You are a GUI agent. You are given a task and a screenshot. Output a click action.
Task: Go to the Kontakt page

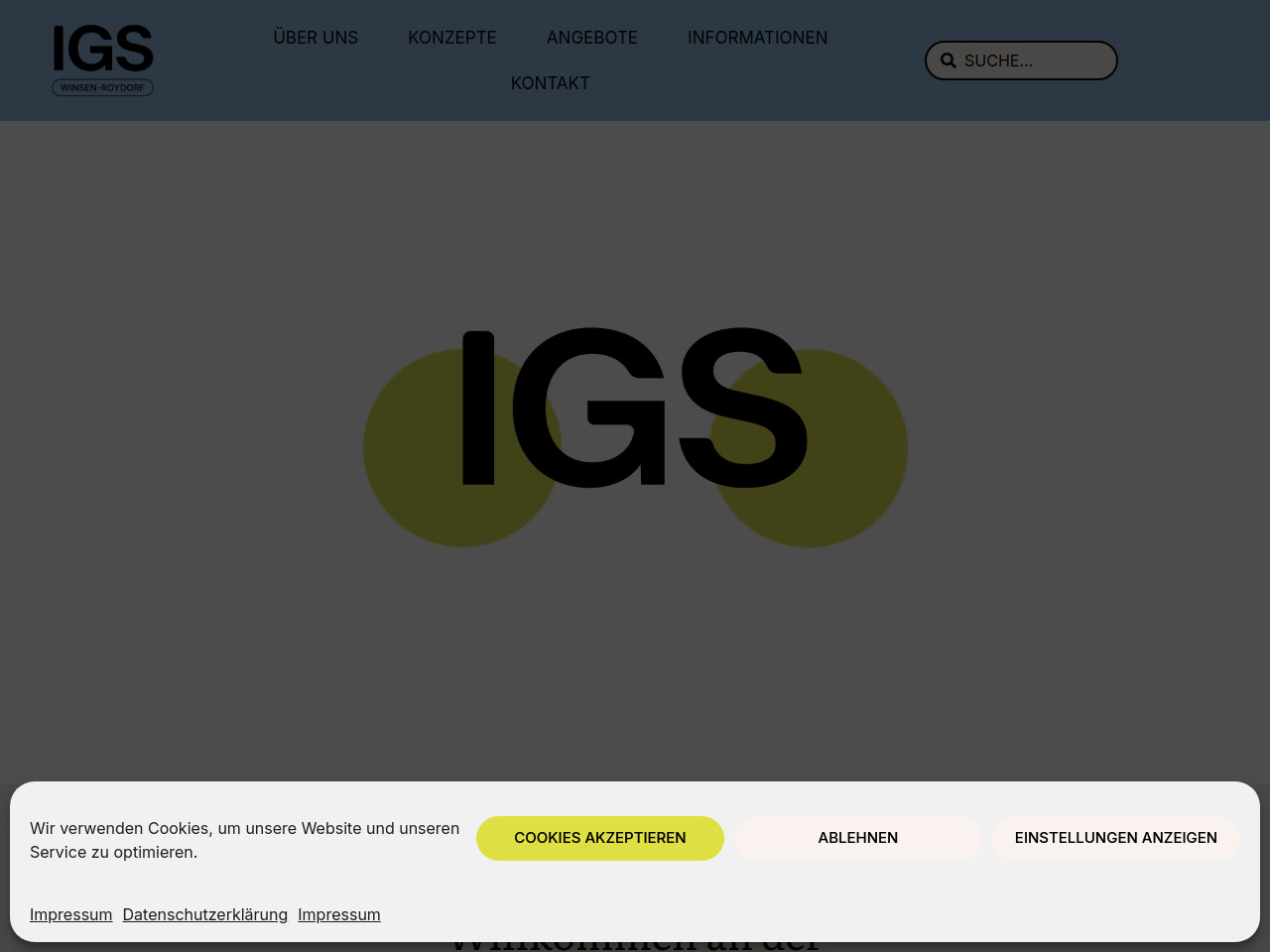[550, 83]
